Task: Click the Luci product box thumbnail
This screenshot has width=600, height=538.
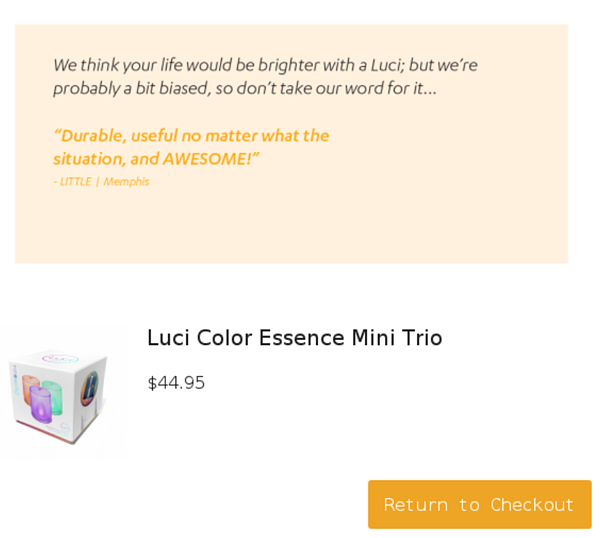Action: 62,394
